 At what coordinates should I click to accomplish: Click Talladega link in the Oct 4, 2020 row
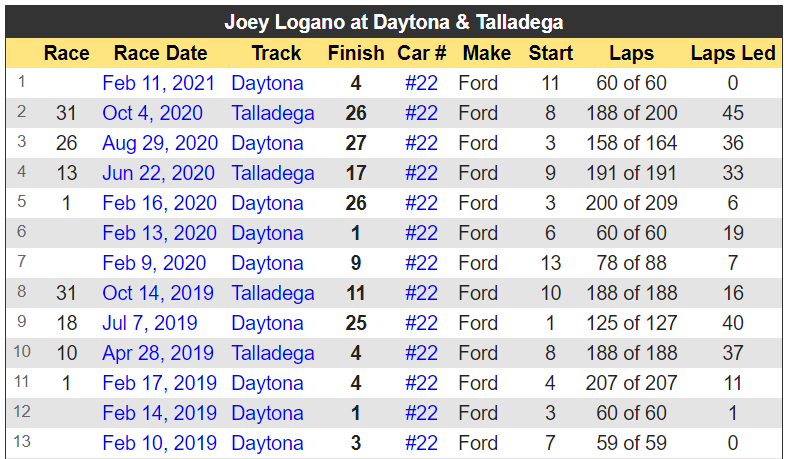(x=272, y=113)
